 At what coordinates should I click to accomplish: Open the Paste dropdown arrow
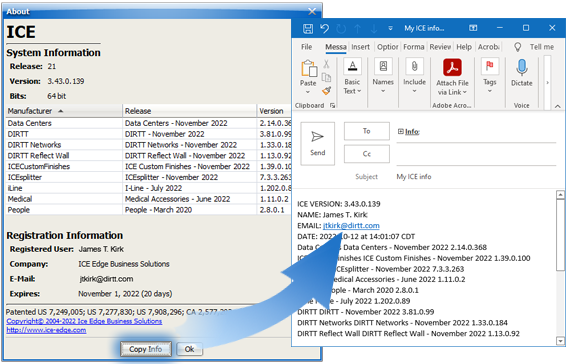(x=308, y=92)
